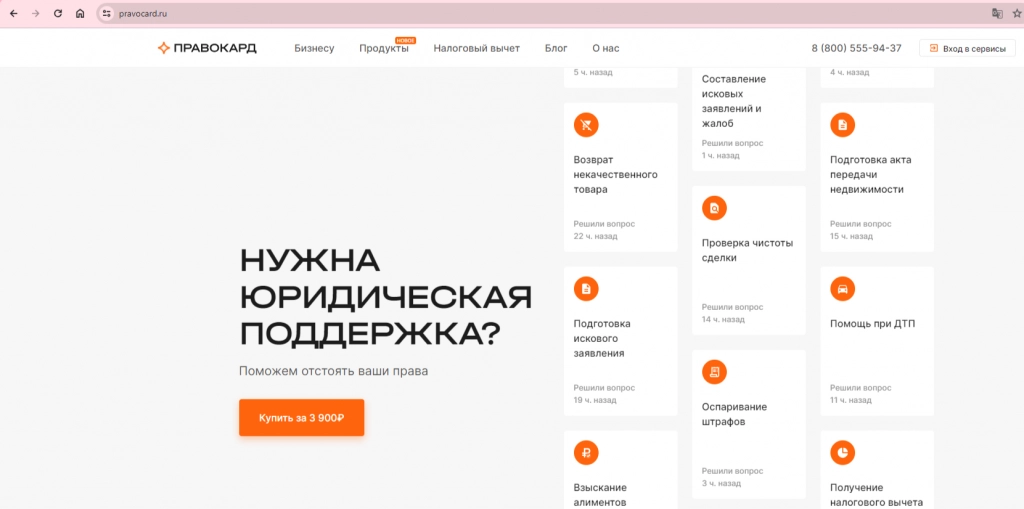Click the Возврат некачественного товара card title
1024x509 pixels.
[x=615, y=175]
